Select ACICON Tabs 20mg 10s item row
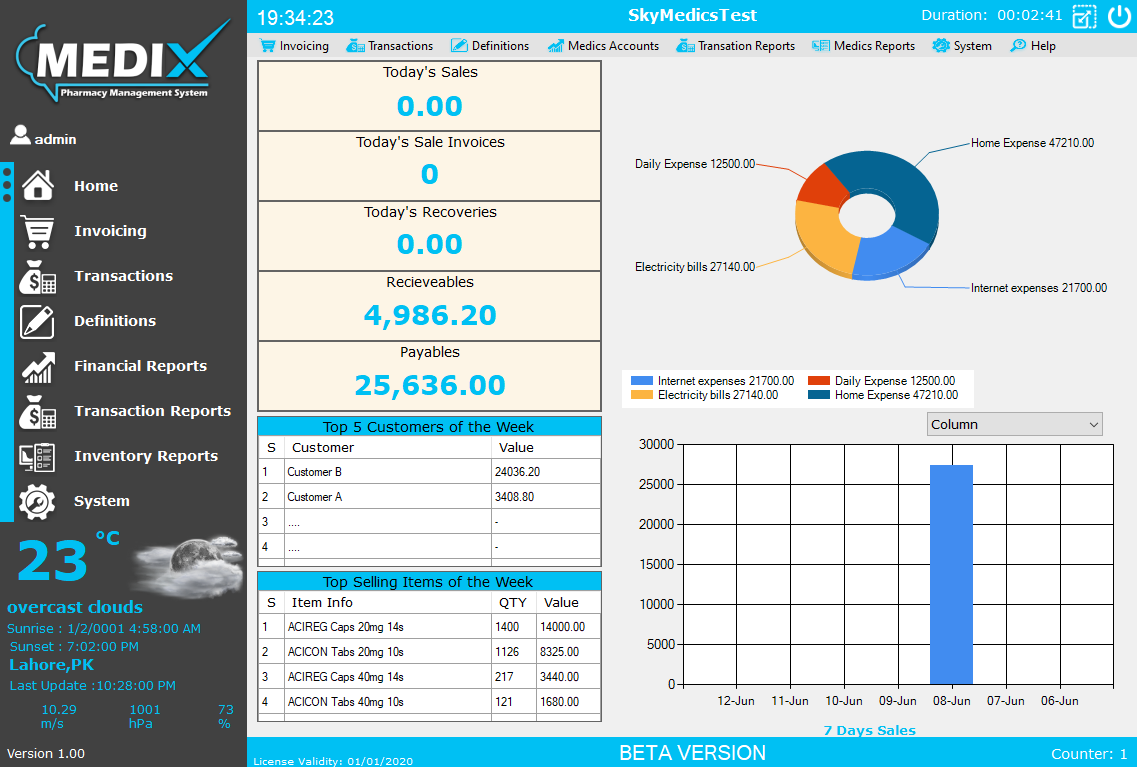Screen dimensions: 1137x767 pos(429,652)
